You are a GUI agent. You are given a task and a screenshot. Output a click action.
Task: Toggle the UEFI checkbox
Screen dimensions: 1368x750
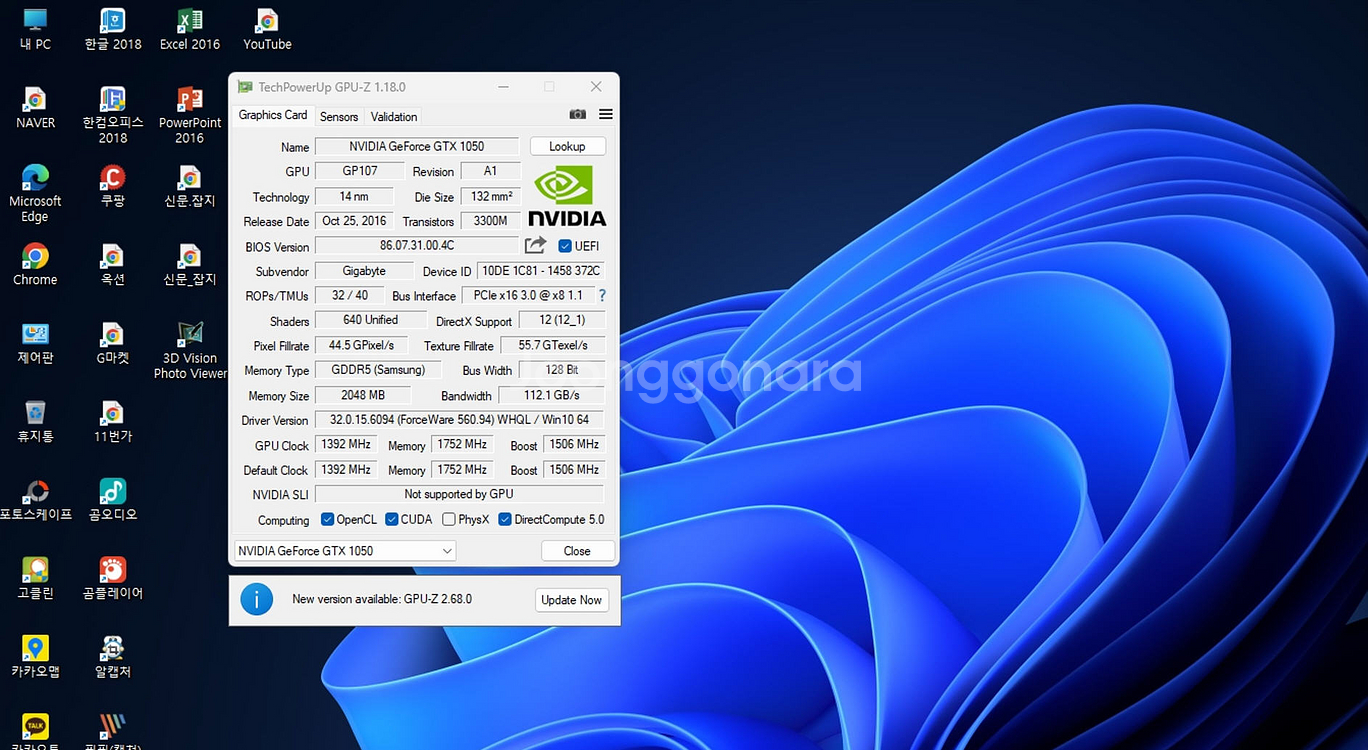pyautogui.click(x=565, y=246)
